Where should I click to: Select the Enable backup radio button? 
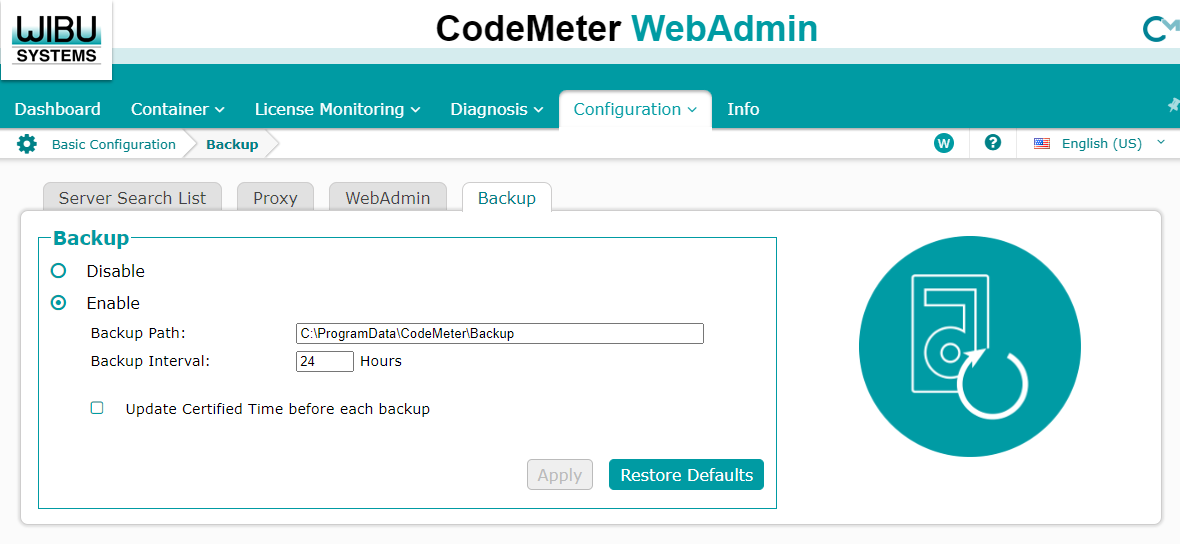(59, 303)
